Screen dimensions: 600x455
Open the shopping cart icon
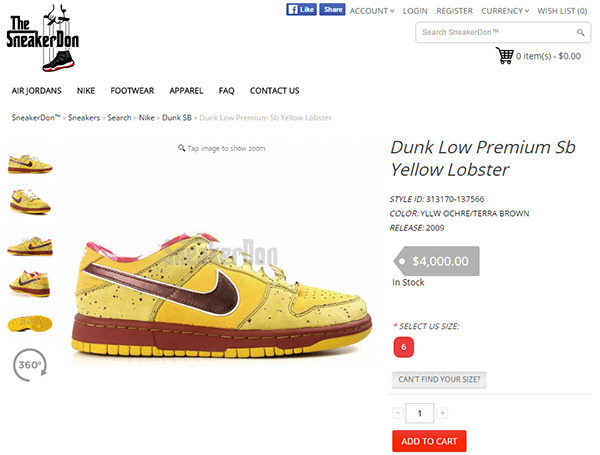coord(504,55)
